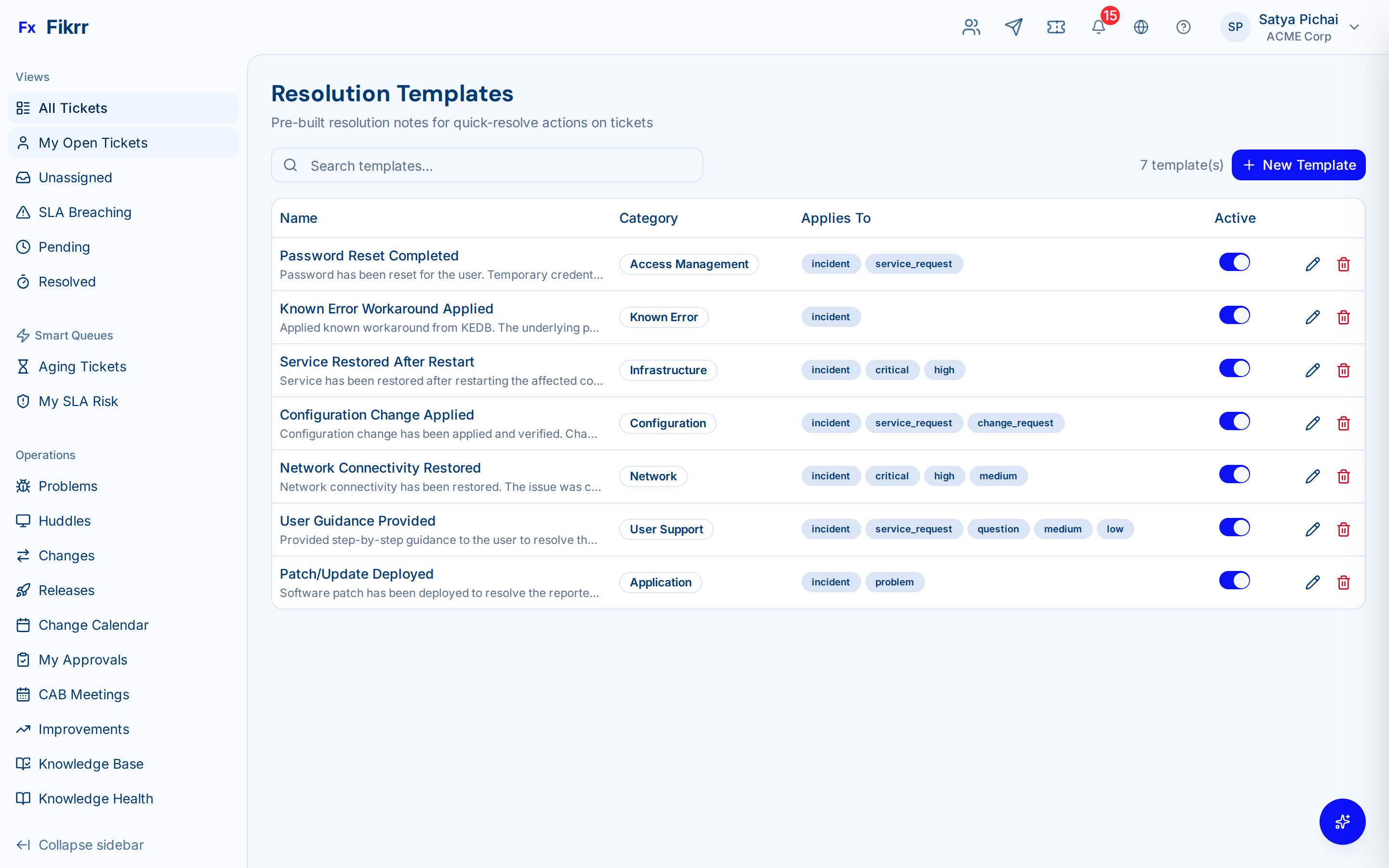The image size is (1389, 868).
Task: Click the SP avatar badge
Action: [x=1235, y=27]
